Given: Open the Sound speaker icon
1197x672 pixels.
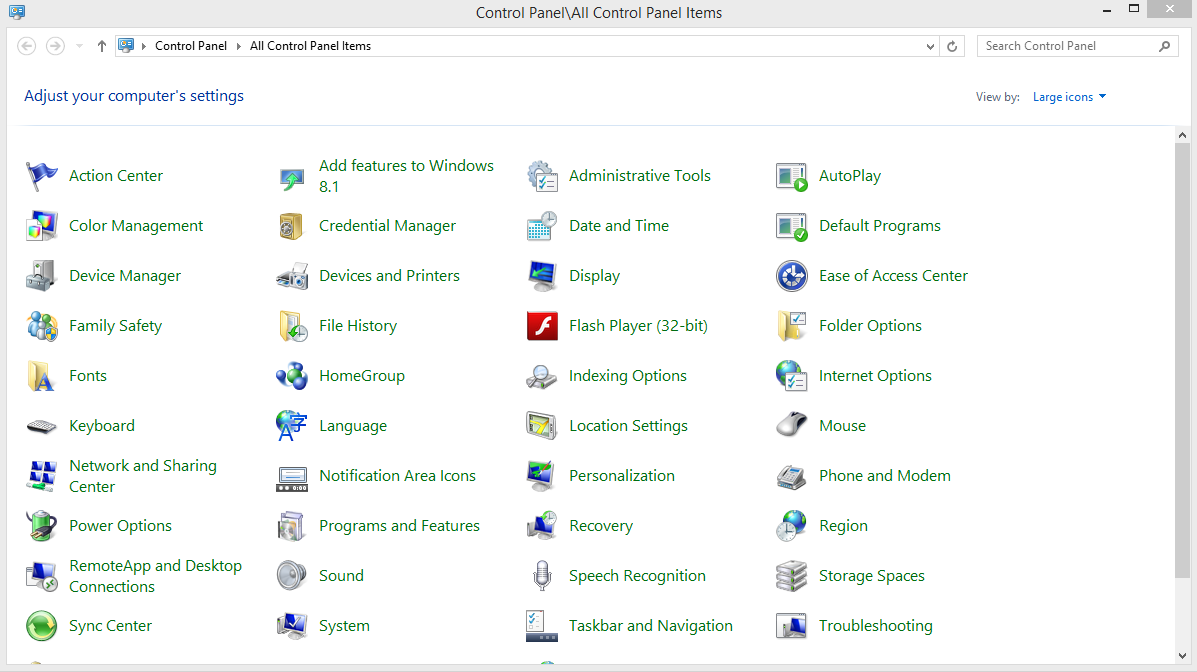Looking at the screenshot, I should [292, 576].
